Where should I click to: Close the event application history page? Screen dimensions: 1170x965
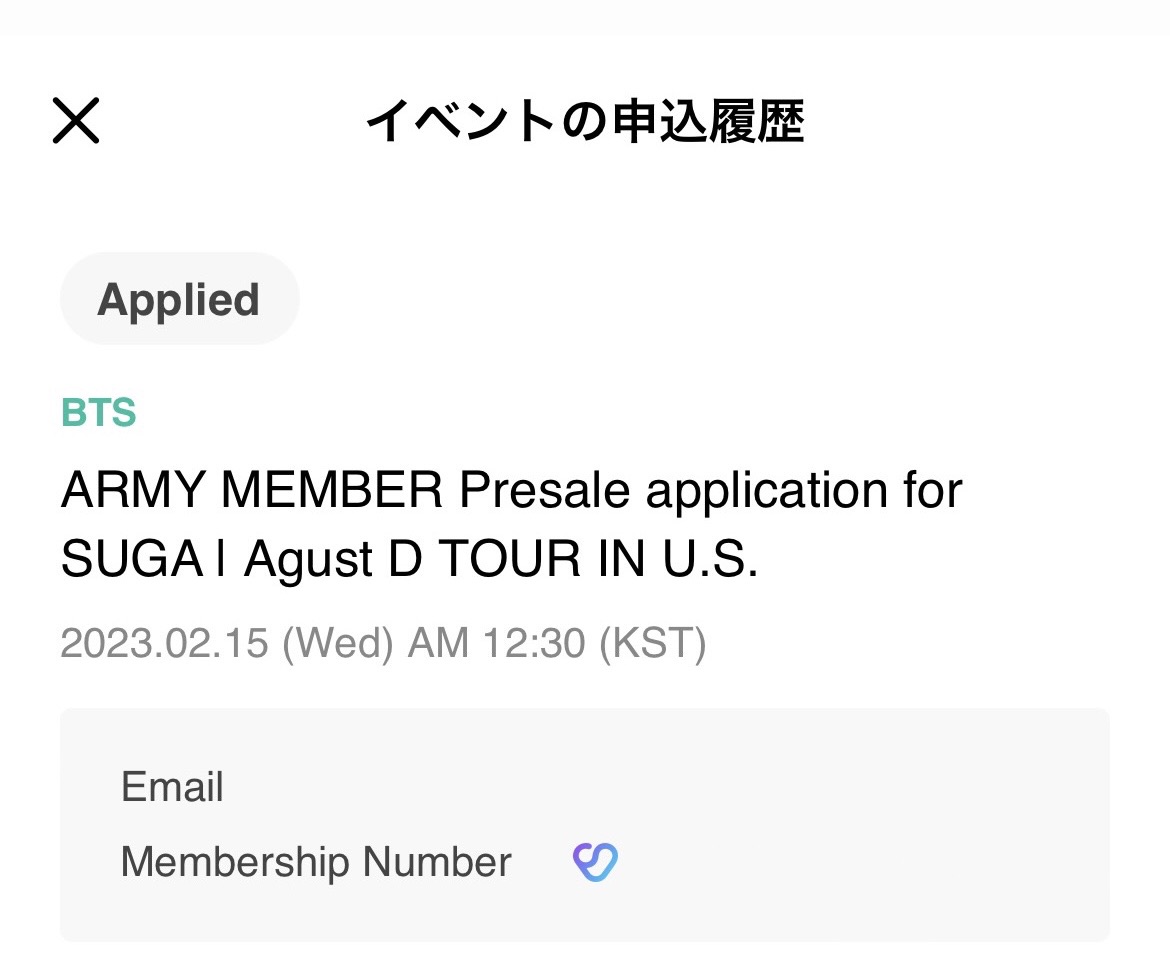[76, 121]
